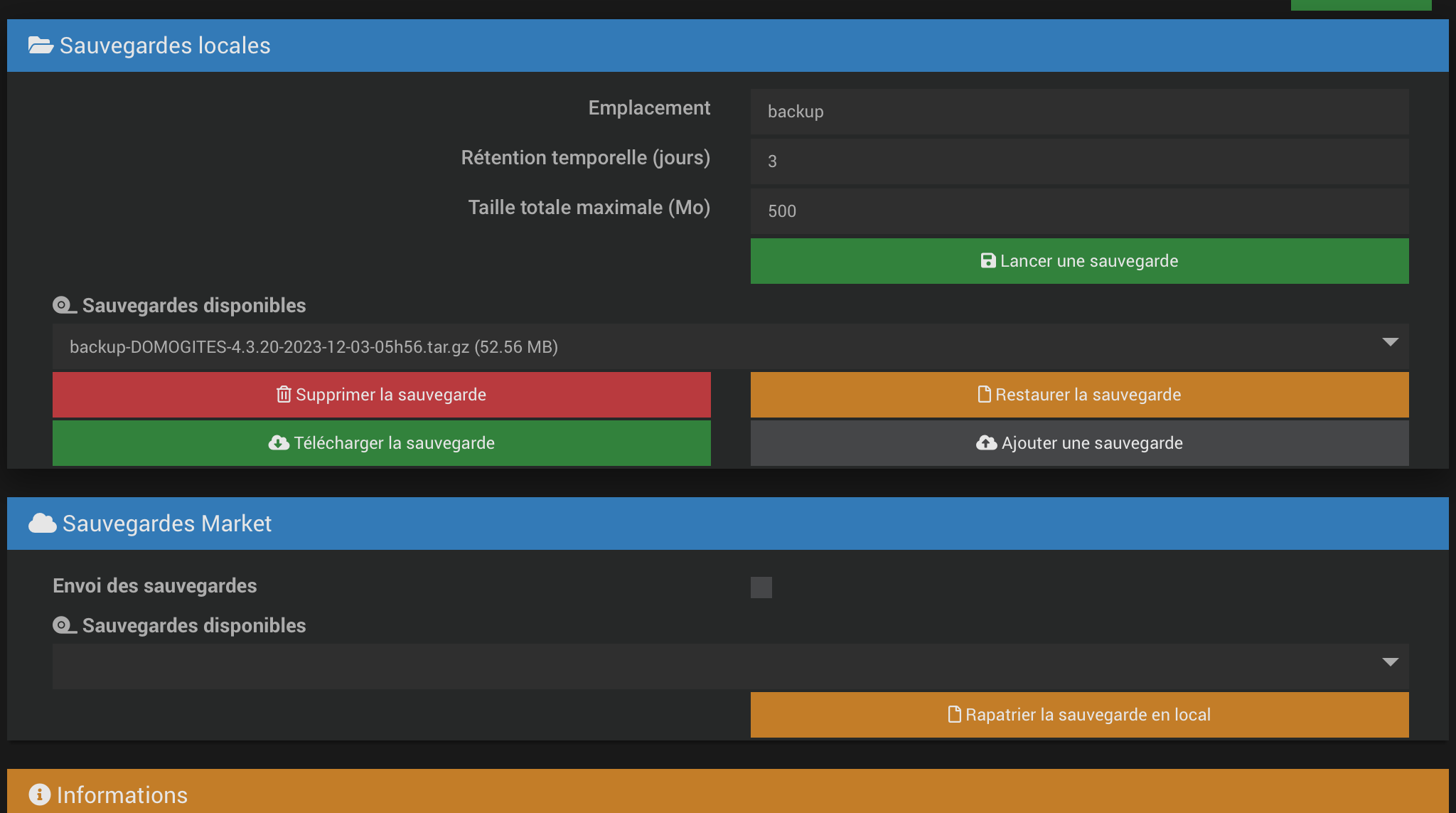Click the cloud download icon on Télécharger
The image size is (1456, 813).
(x=279, y=443)
